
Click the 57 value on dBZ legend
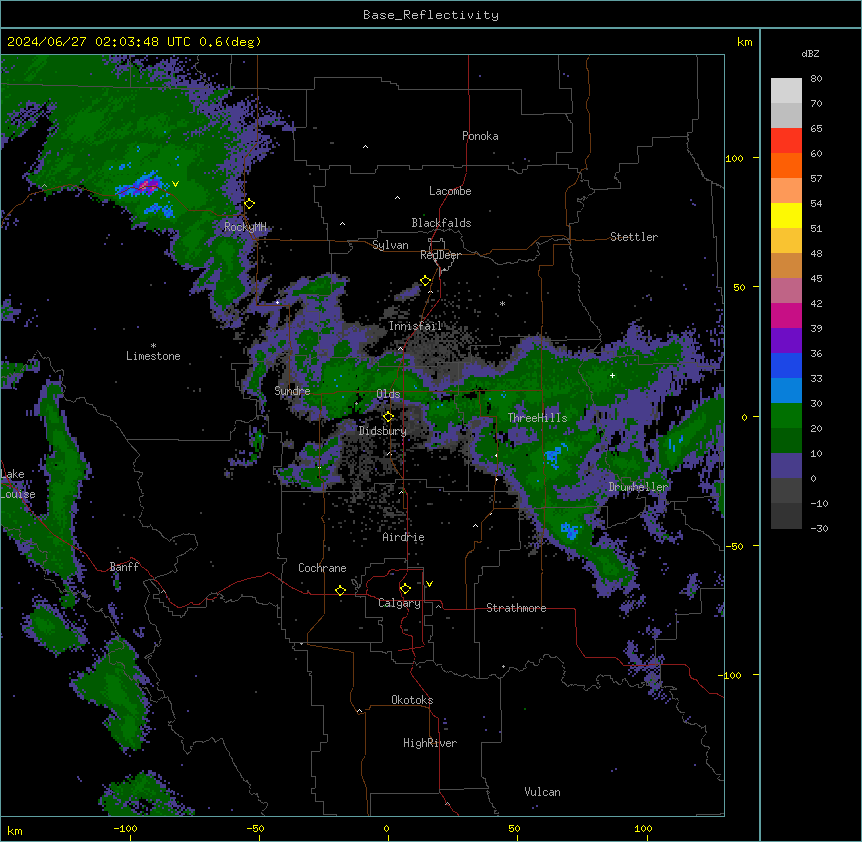[816, 179]
